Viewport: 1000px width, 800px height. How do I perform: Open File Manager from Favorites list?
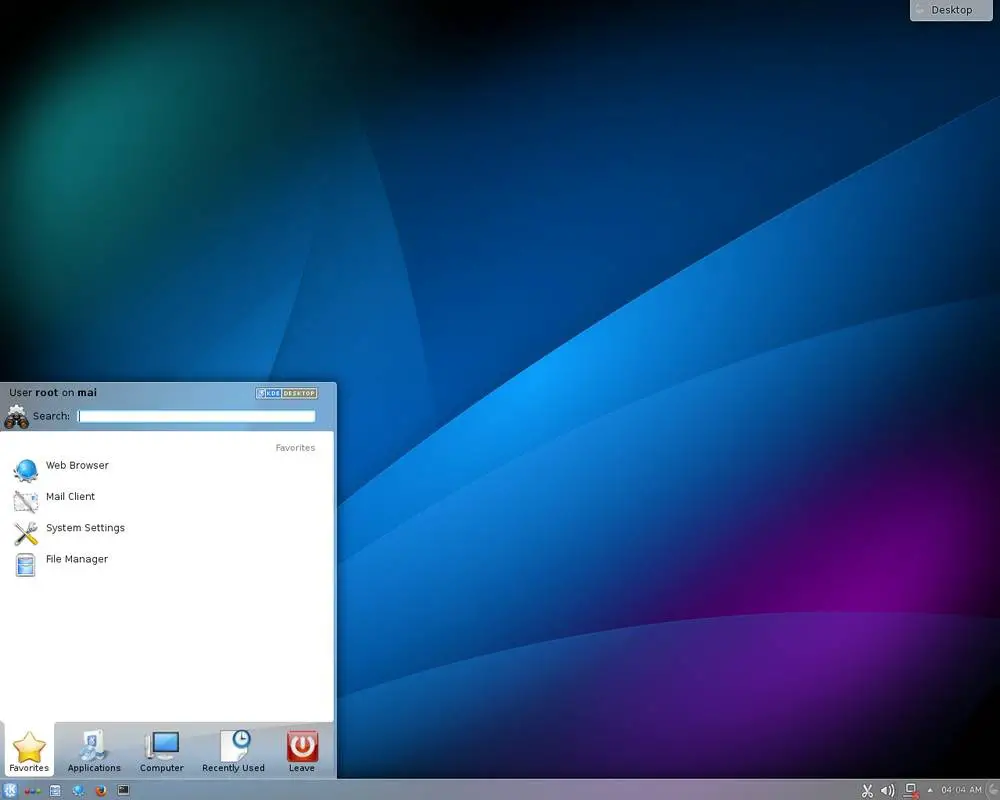pyautogui.click(x=76, y=560)
